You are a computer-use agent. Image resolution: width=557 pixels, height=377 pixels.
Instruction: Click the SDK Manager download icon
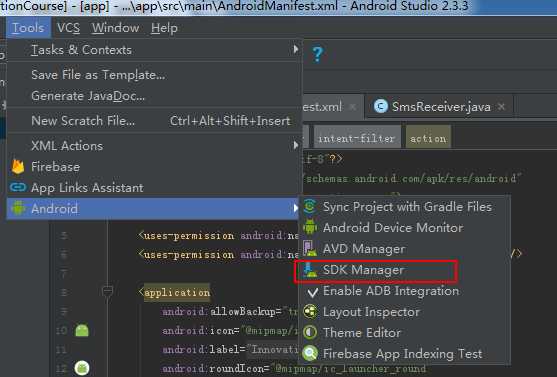310,270
